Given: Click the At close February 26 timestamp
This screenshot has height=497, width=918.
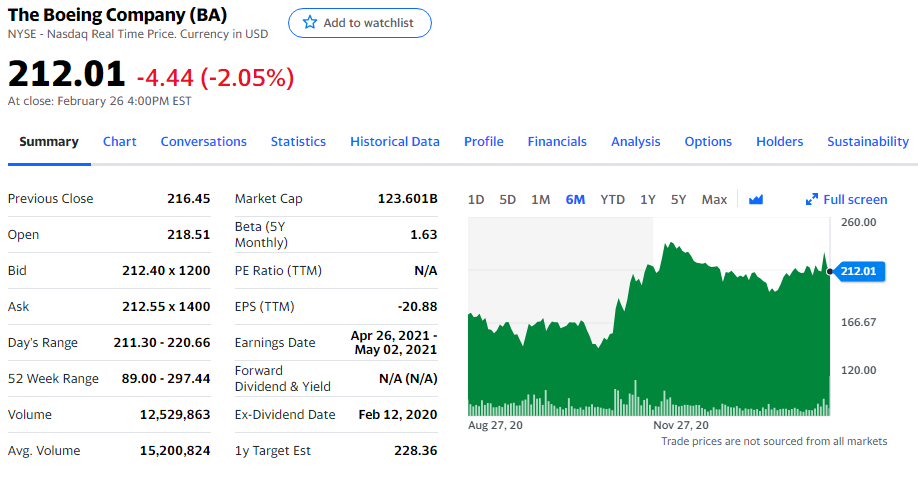Looking at the screenshot, I should (x=100, y=101).
